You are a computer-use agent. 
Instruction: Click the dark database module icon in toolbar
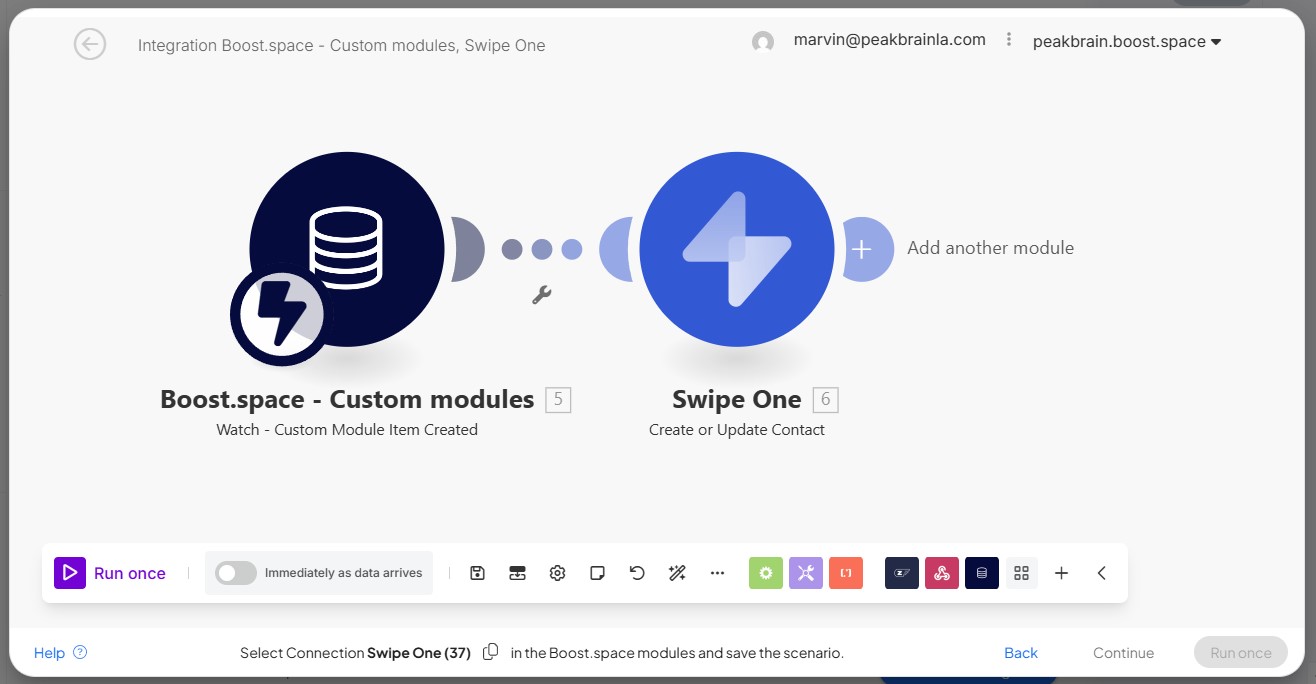[982, 573]
